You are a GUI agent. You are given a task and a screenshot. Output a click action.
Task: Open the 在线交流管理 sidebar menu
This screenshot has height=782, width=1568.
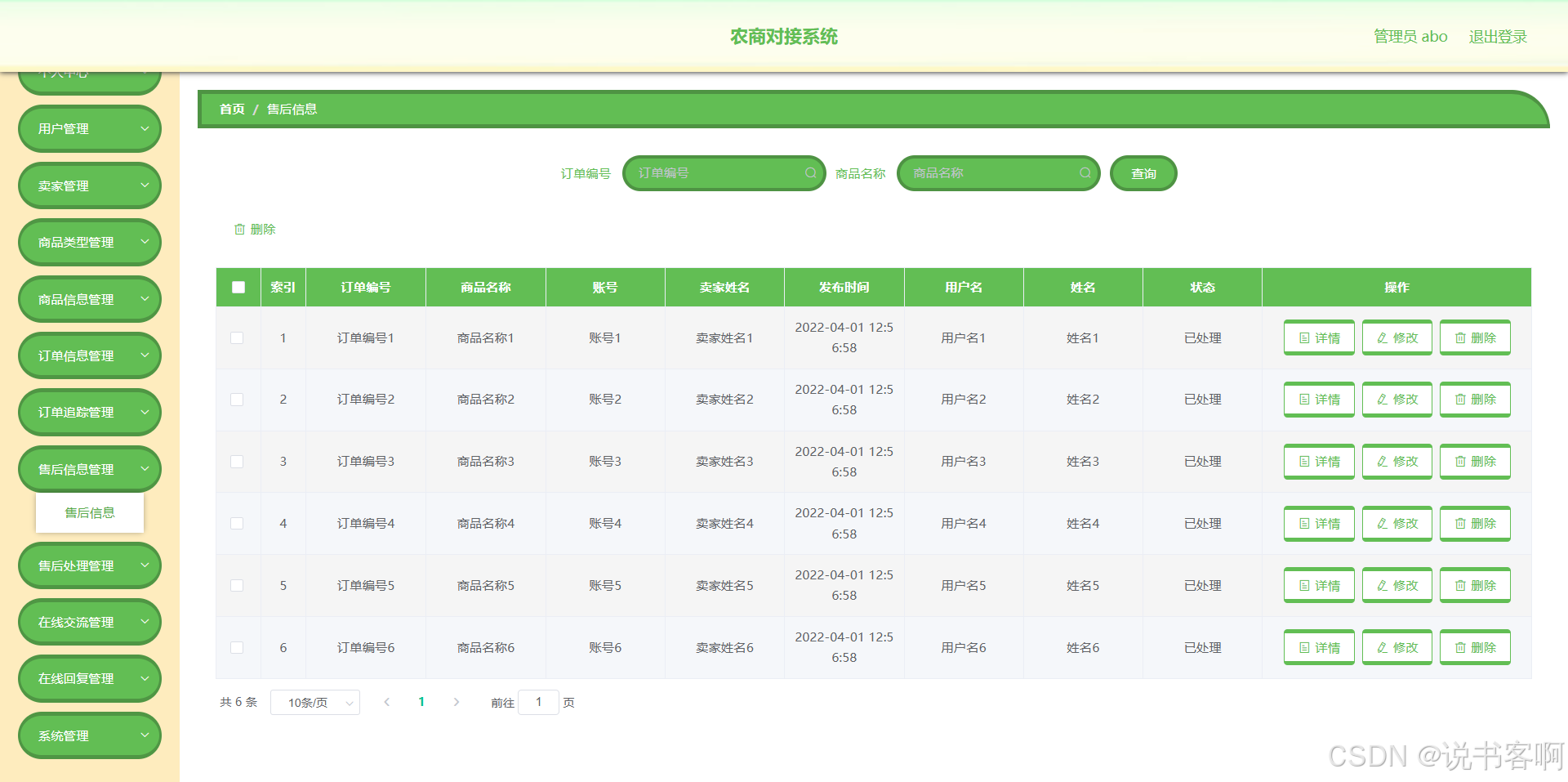[90, 623]
